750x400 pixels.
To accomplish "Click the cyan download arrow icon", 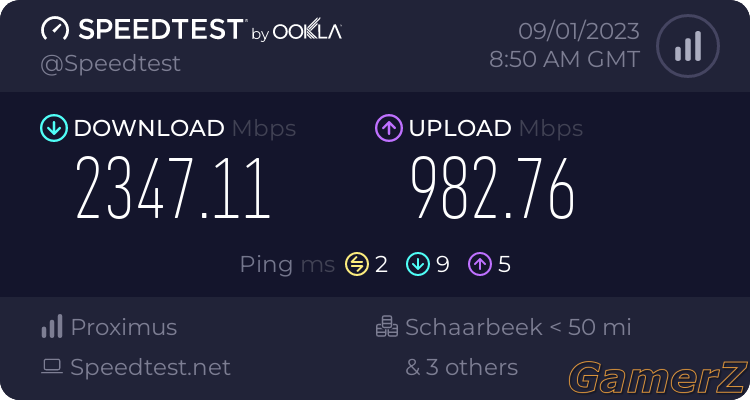I will point(54,128).
